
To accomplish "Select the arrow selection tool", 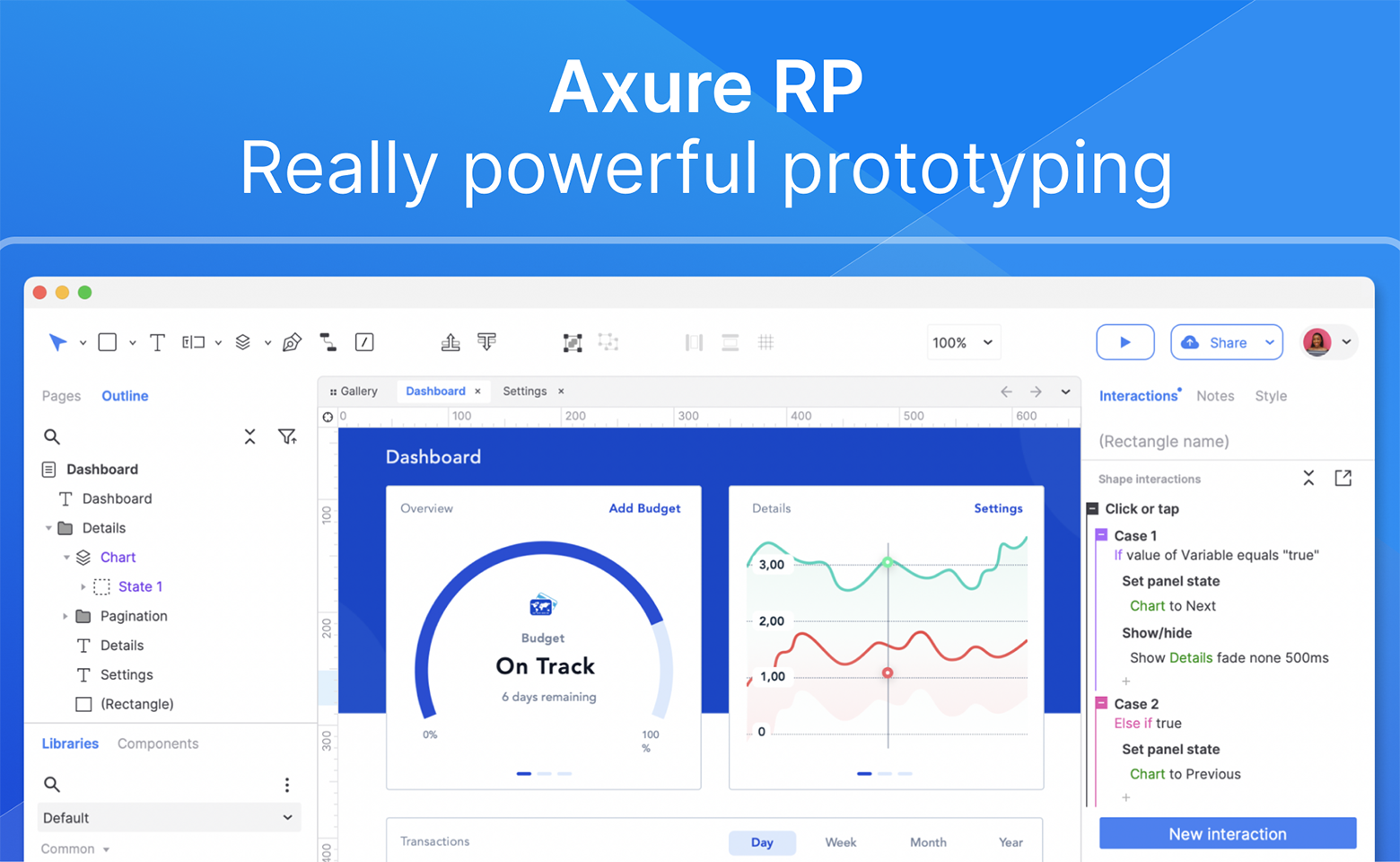I will click(x=57, y=342).
